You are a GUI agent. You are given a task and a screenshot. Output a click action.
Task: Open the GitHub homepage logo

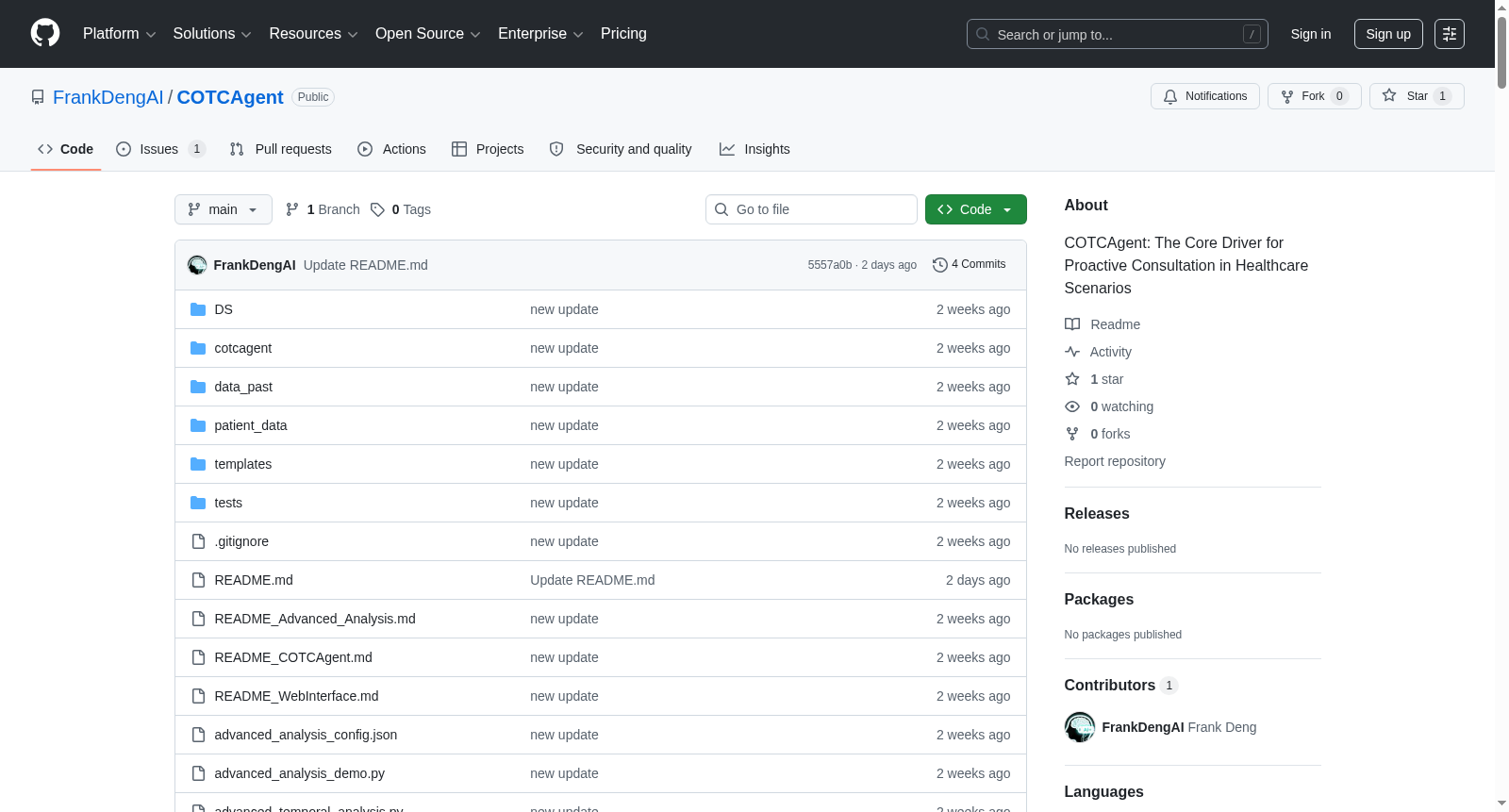pos(45,34)
